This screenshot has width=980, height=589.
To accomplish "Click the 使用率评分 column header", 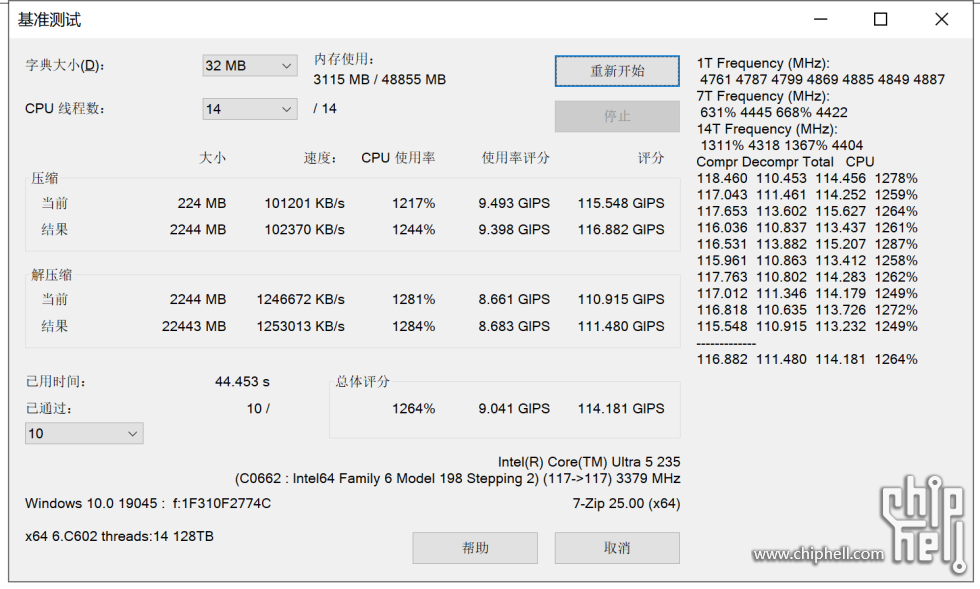I will [x=516, y=158].
